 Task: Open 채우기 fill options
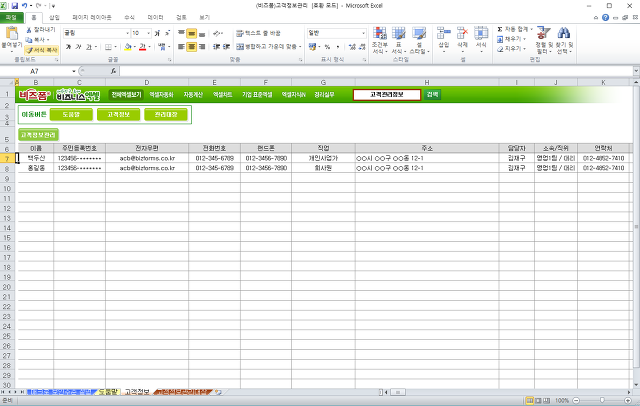click(x=511, y=39)
